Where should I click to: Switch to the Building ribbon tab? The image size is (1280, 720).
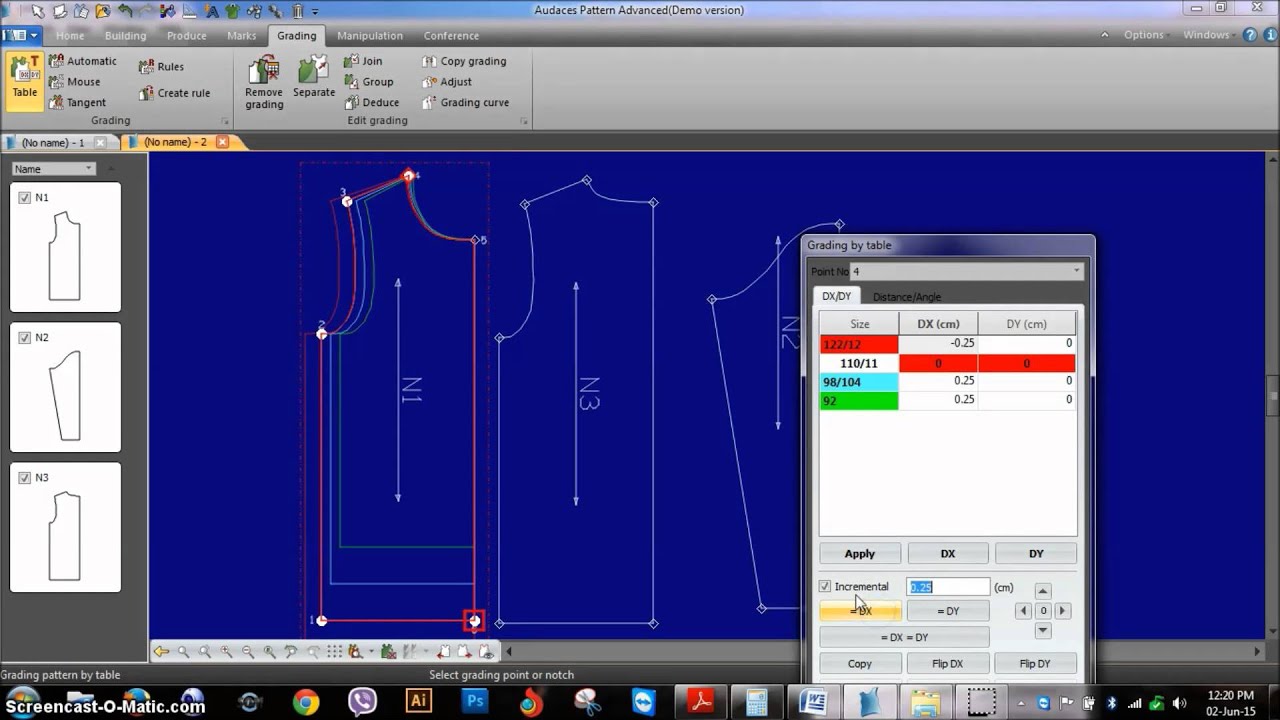point(125,35)
